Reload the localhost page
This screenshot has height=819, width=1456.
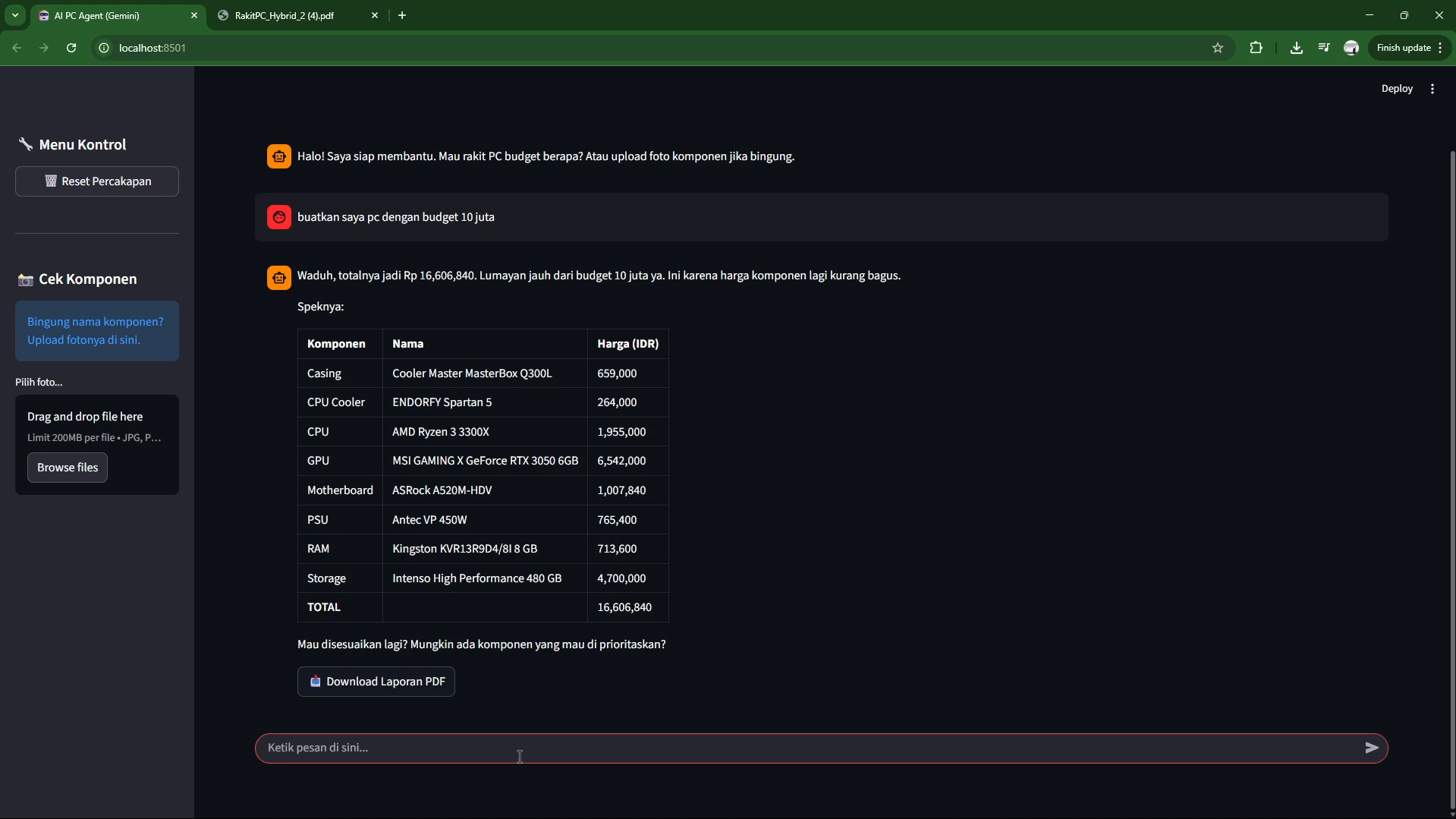[71, 48]
